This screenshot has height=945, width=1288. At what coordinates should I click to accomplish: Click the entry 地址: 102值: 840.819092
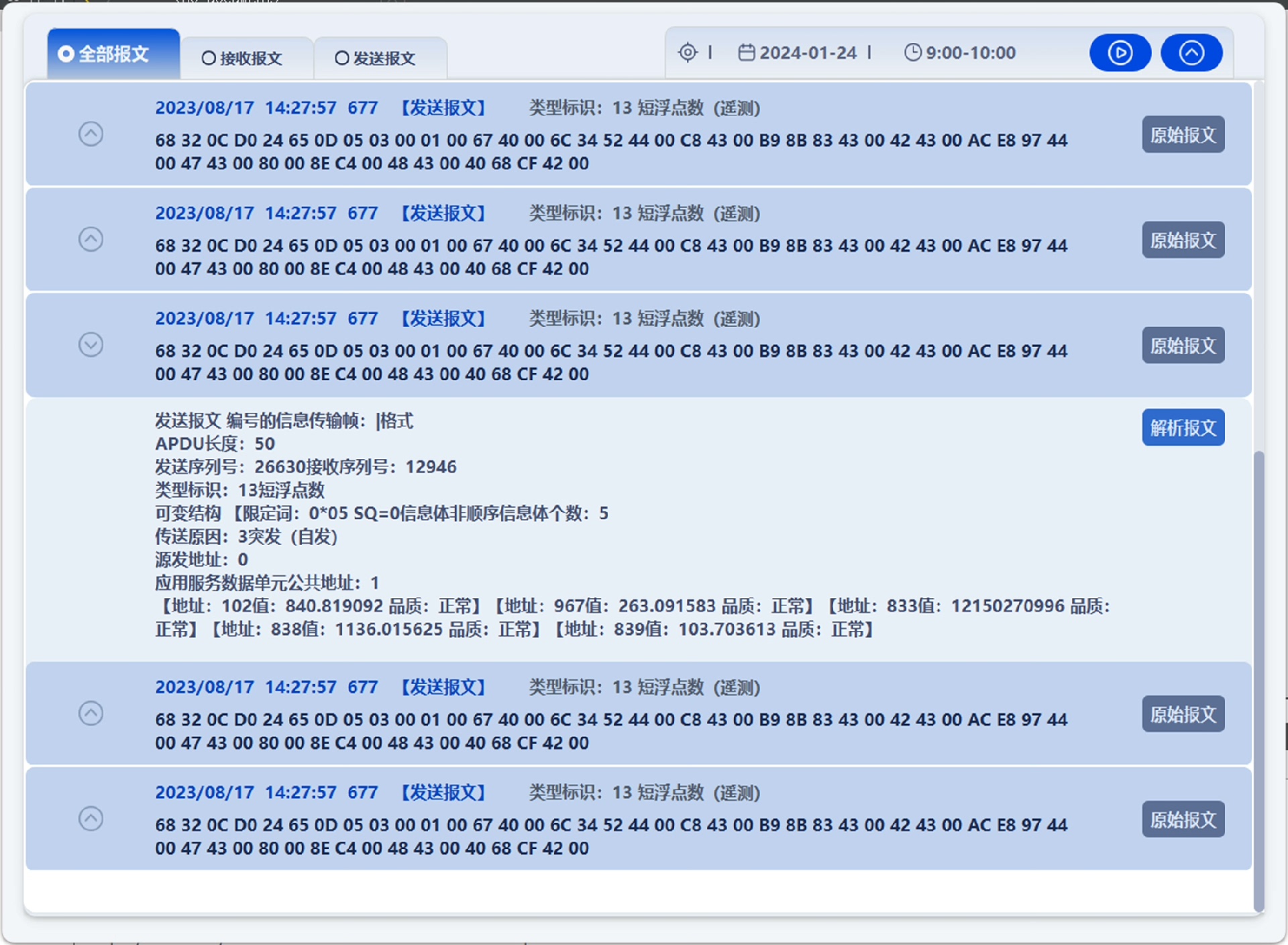coord(319,606)
